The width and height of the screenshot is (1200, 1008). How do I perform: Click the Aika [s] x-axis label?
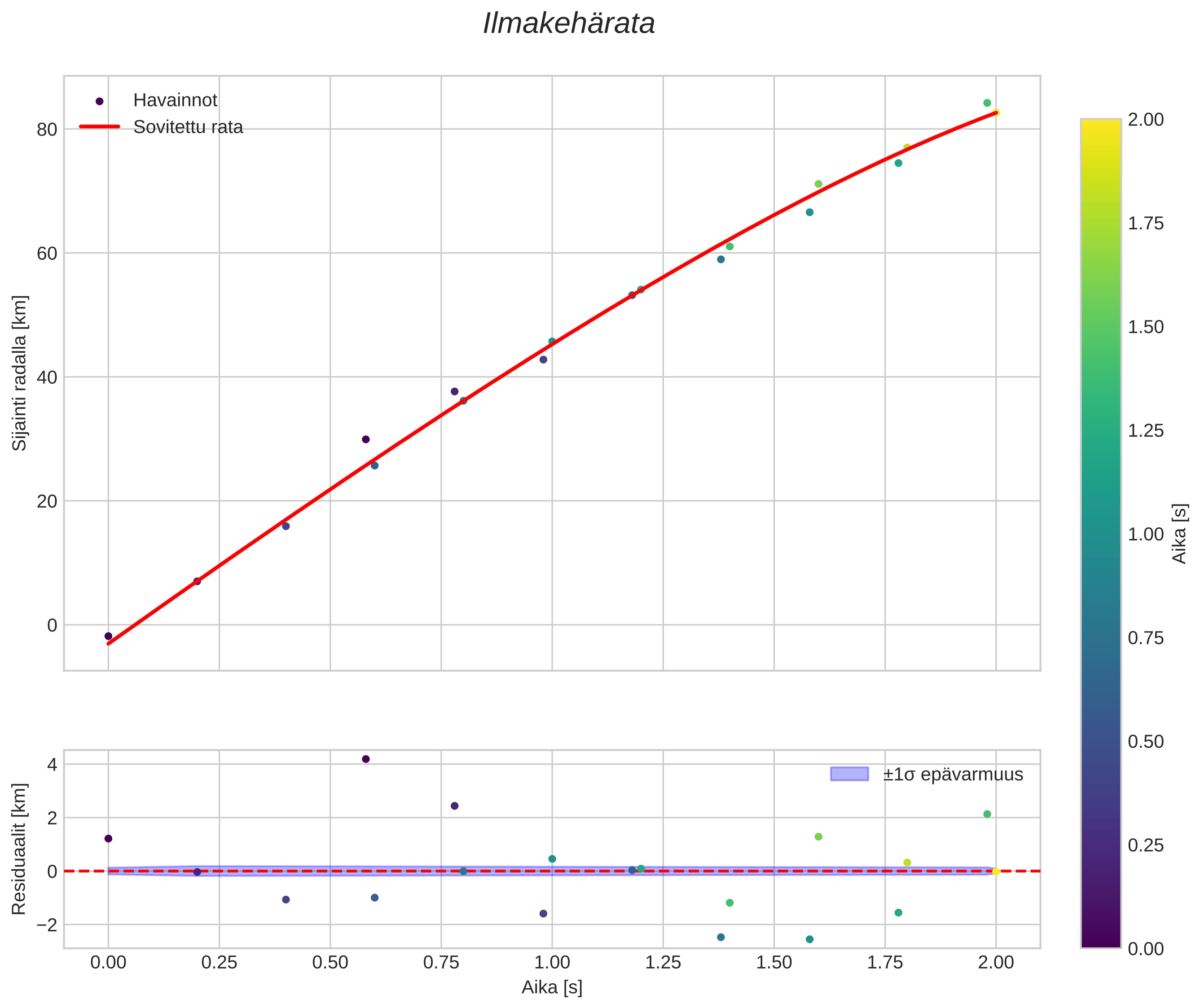coord(552,987)
